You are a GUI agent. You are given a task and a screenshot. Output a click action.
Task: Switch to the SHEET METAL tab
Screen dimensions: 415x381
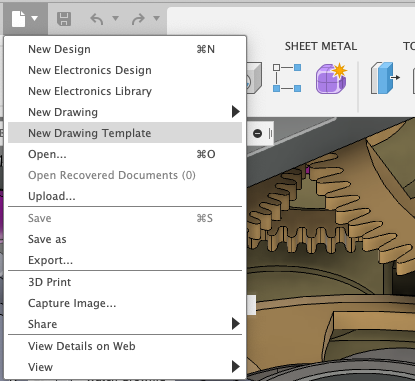coord(321,46)
